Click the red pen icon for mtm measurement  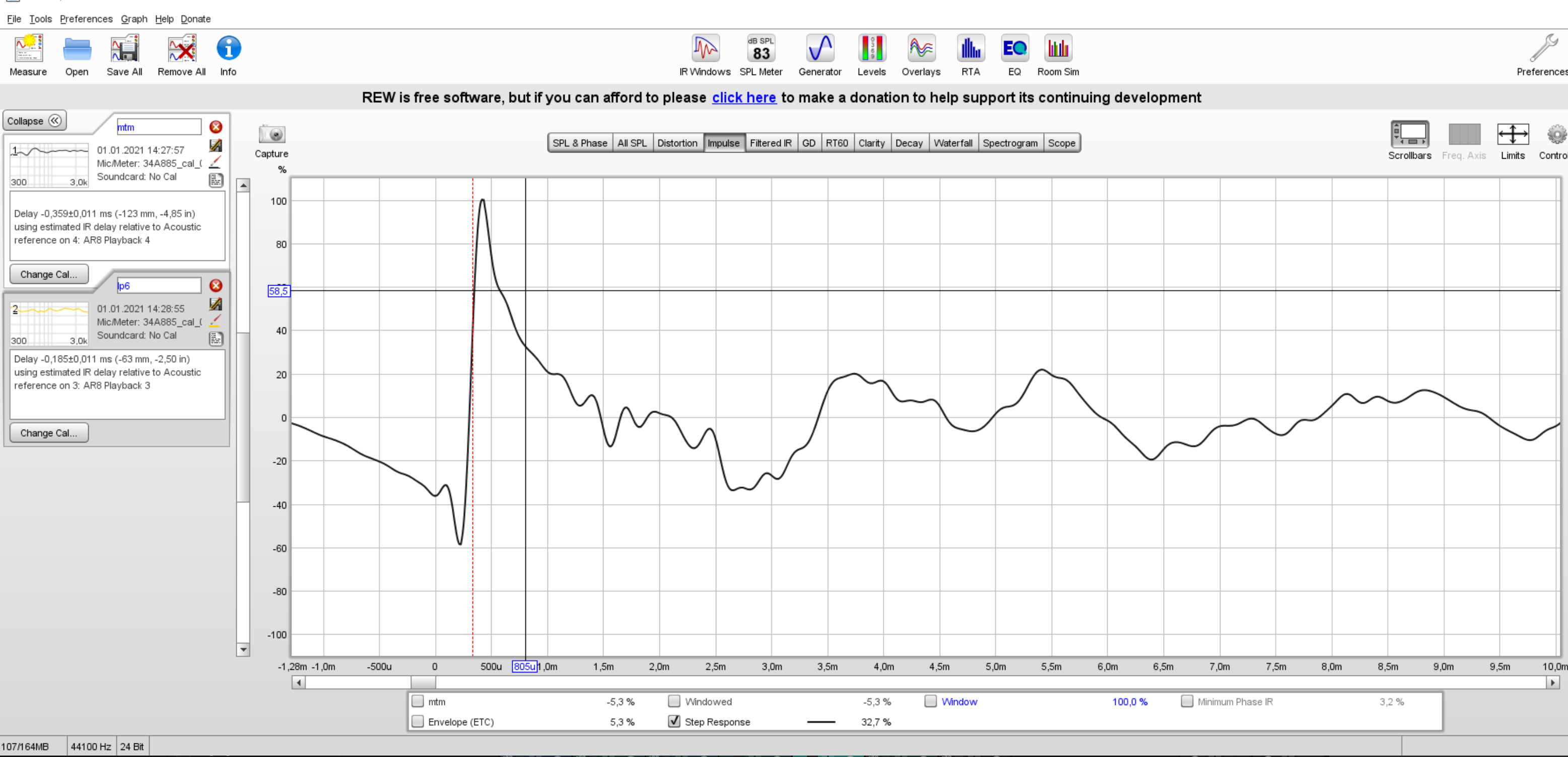[x=216, y=162]
